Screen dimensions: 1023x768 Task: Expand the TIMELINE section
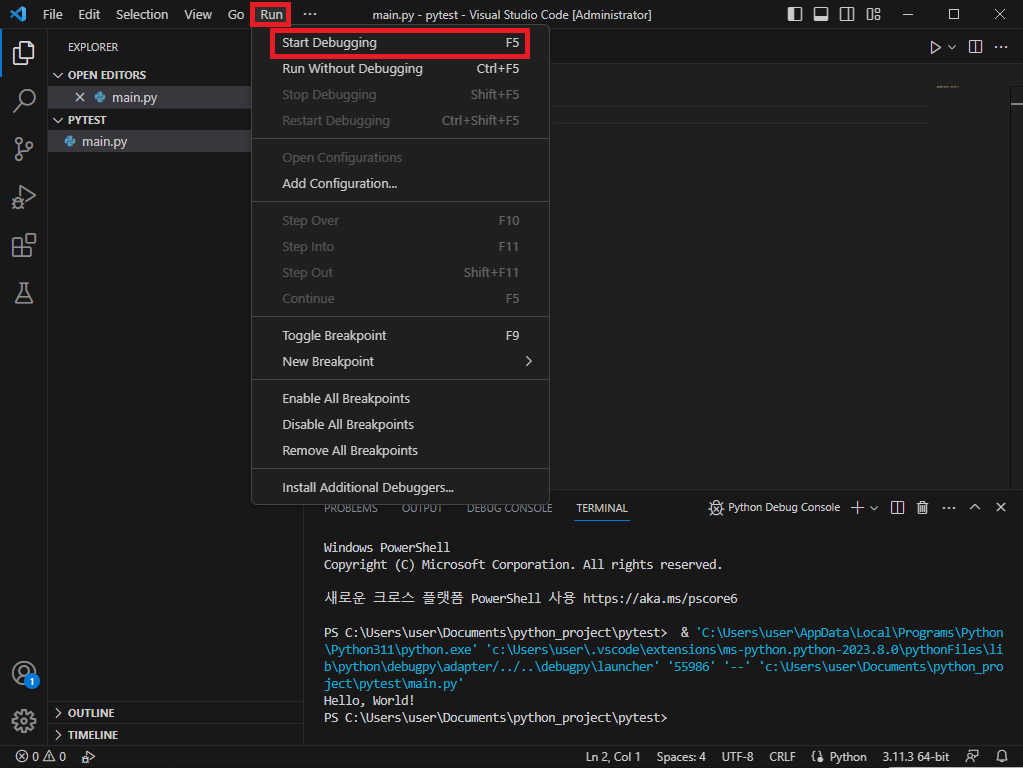92,735
